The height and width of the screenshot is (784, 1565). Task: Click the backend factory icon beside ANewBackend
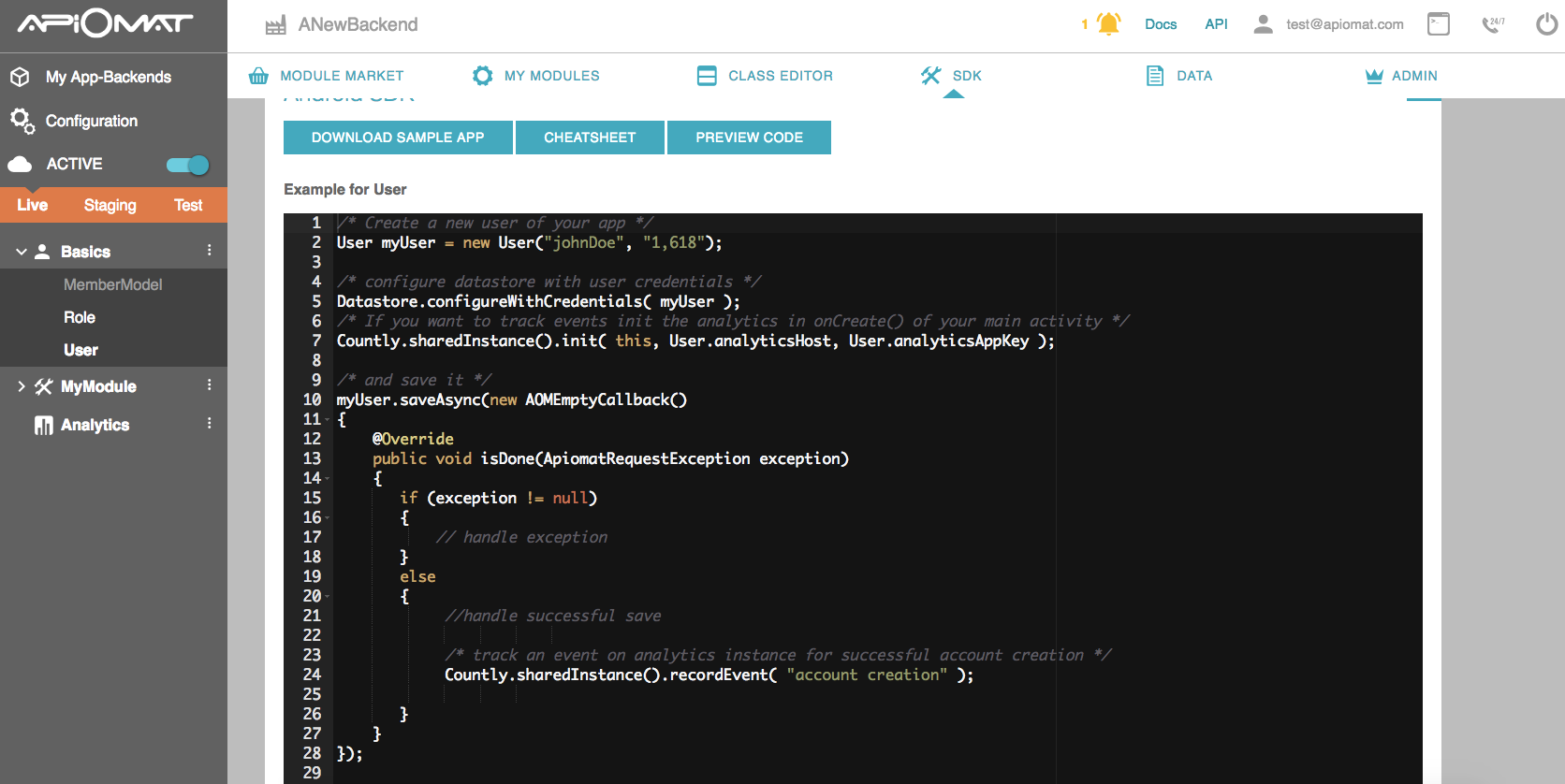click(275, 25)
